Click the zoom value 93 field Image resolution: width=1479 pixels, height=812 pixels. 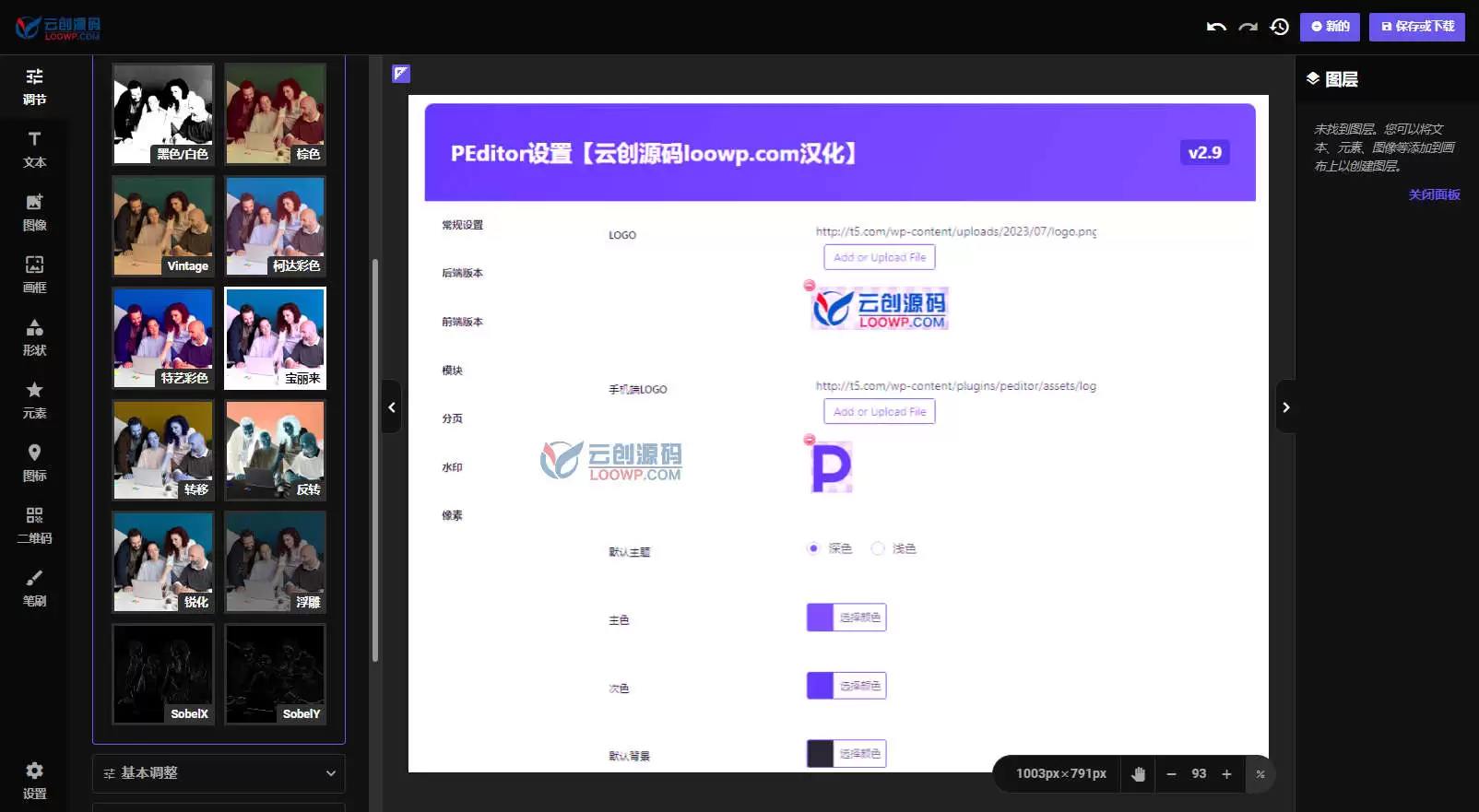(x=1199, y=774)
